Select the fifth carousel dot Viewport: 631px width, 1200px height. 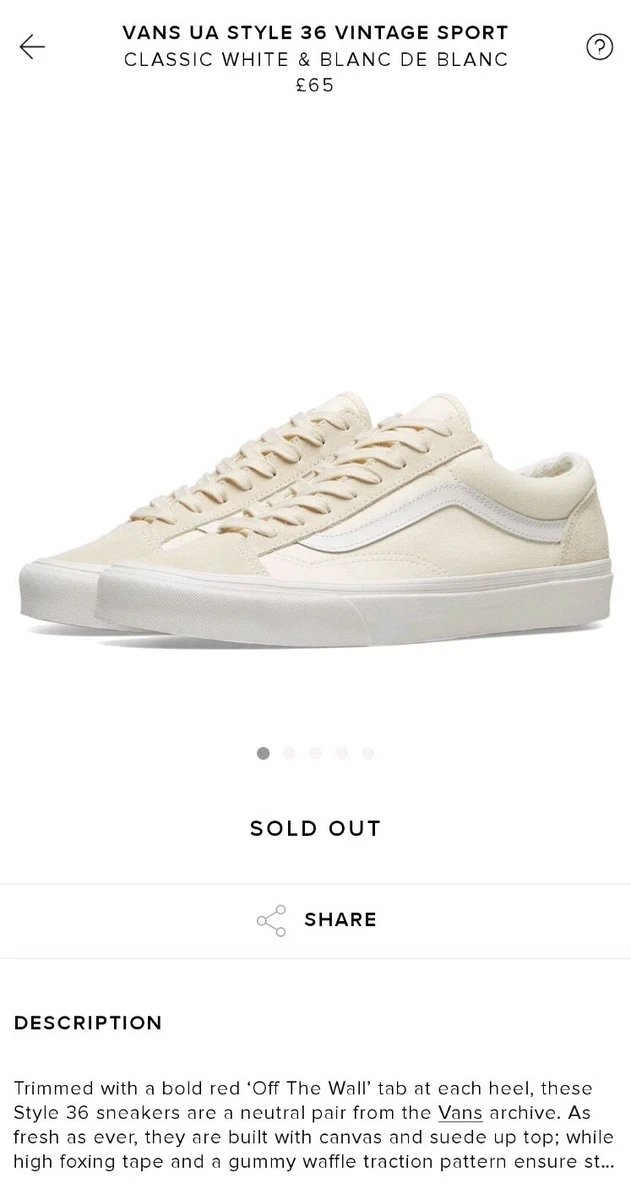(x=367, y=753)
